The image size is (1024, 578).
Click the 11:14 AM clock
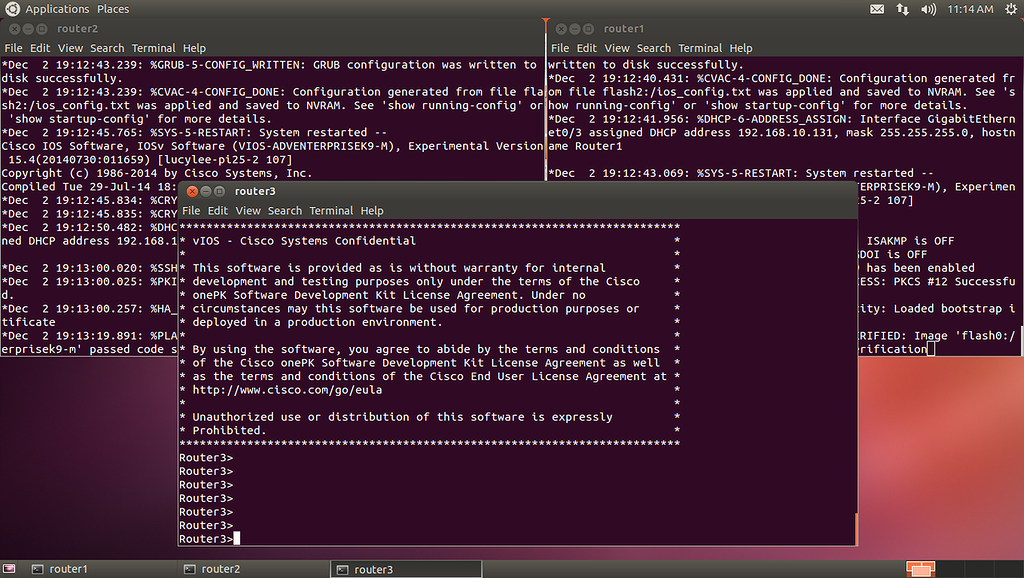tap(970, 9)
